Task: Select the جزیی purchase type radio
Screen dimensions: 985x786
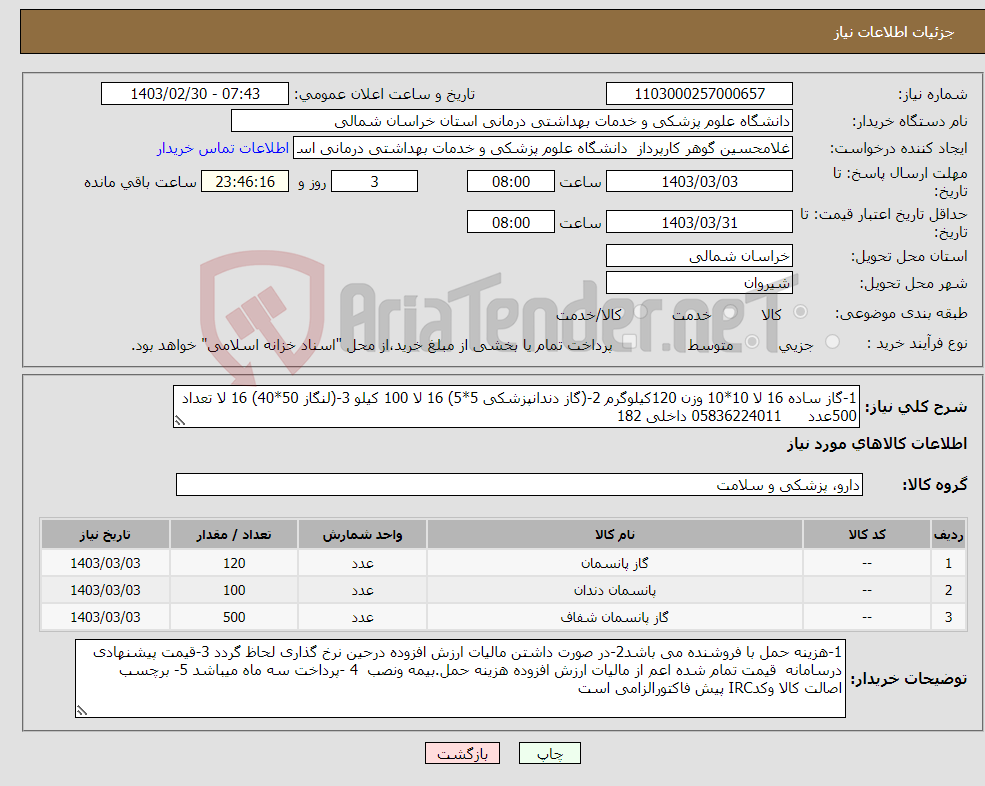Action: [x=832, y=342]
